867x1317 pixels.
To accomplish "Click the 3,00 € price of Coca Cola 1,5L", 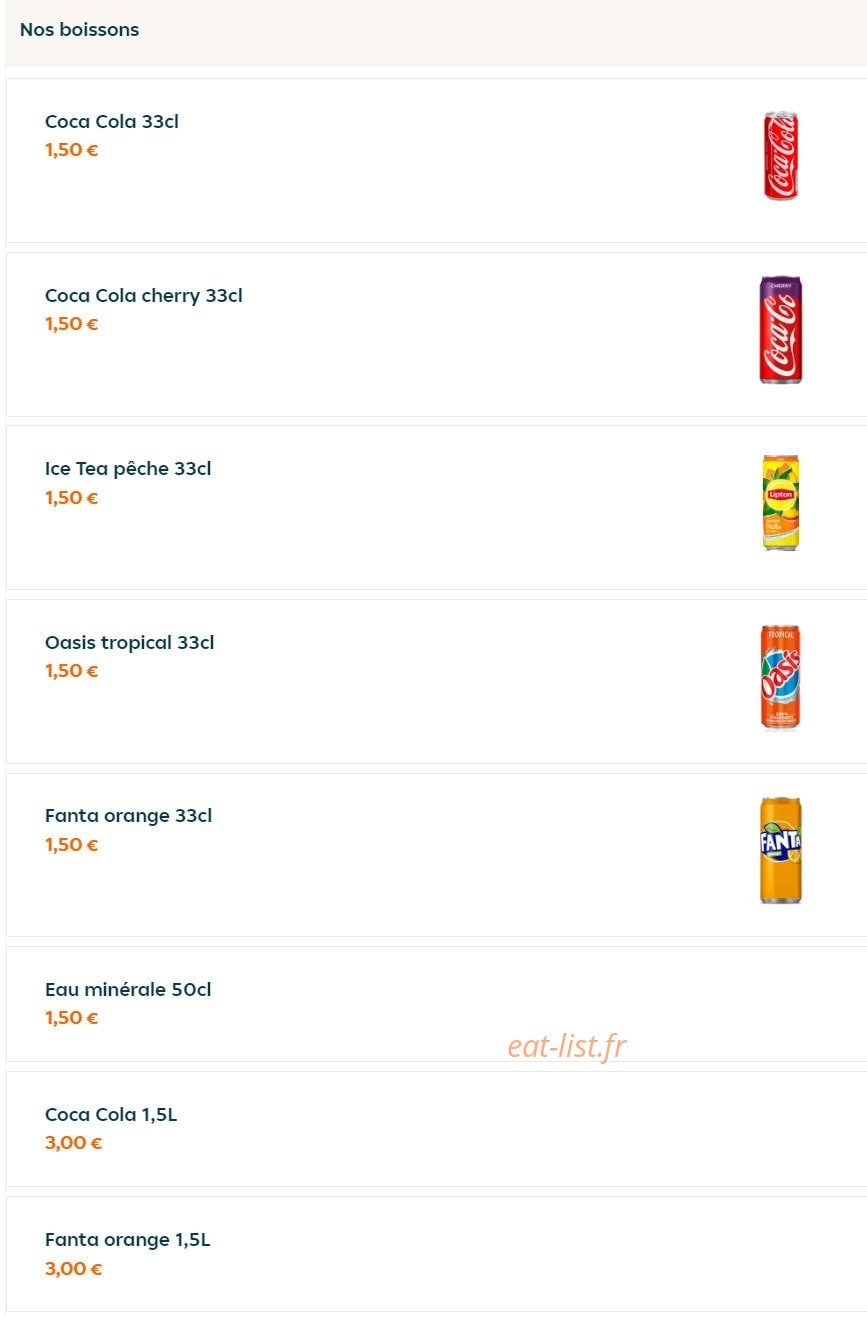I will (x=74, y=1143).
